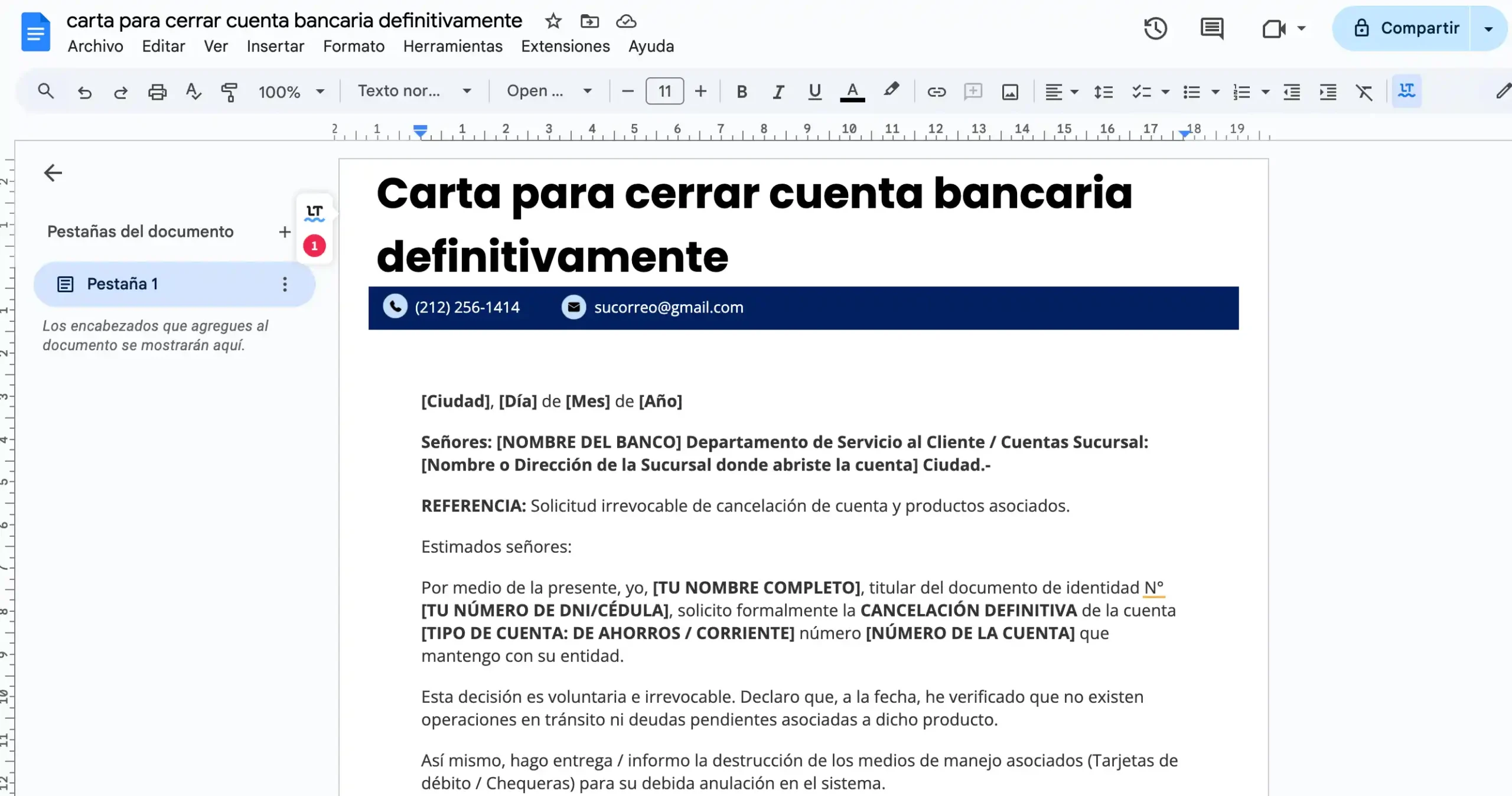Toggle bold formatting
This screenshot has height=796, width=1512.
click(x=741, y=92)
